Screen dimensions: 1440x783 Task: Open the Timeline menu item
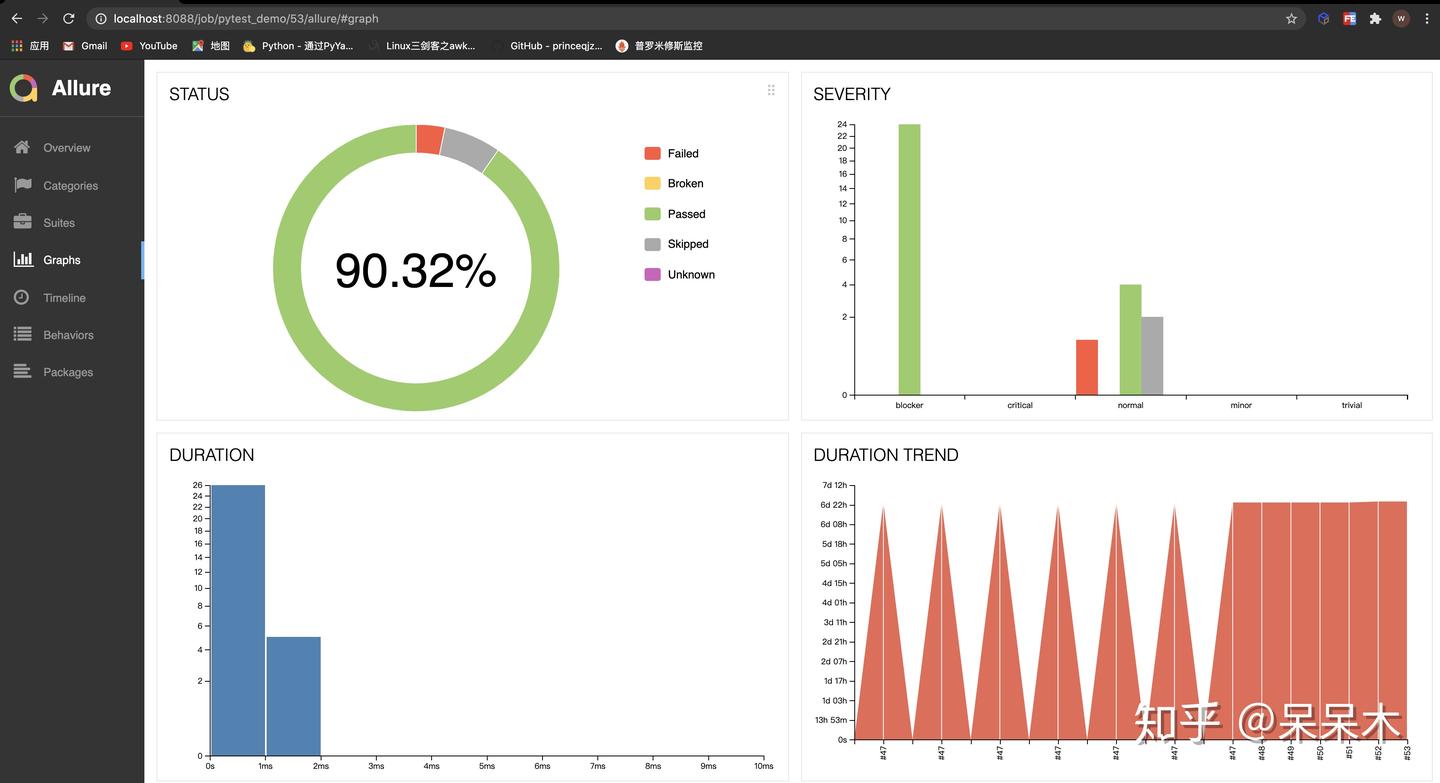tap(72, 297)
